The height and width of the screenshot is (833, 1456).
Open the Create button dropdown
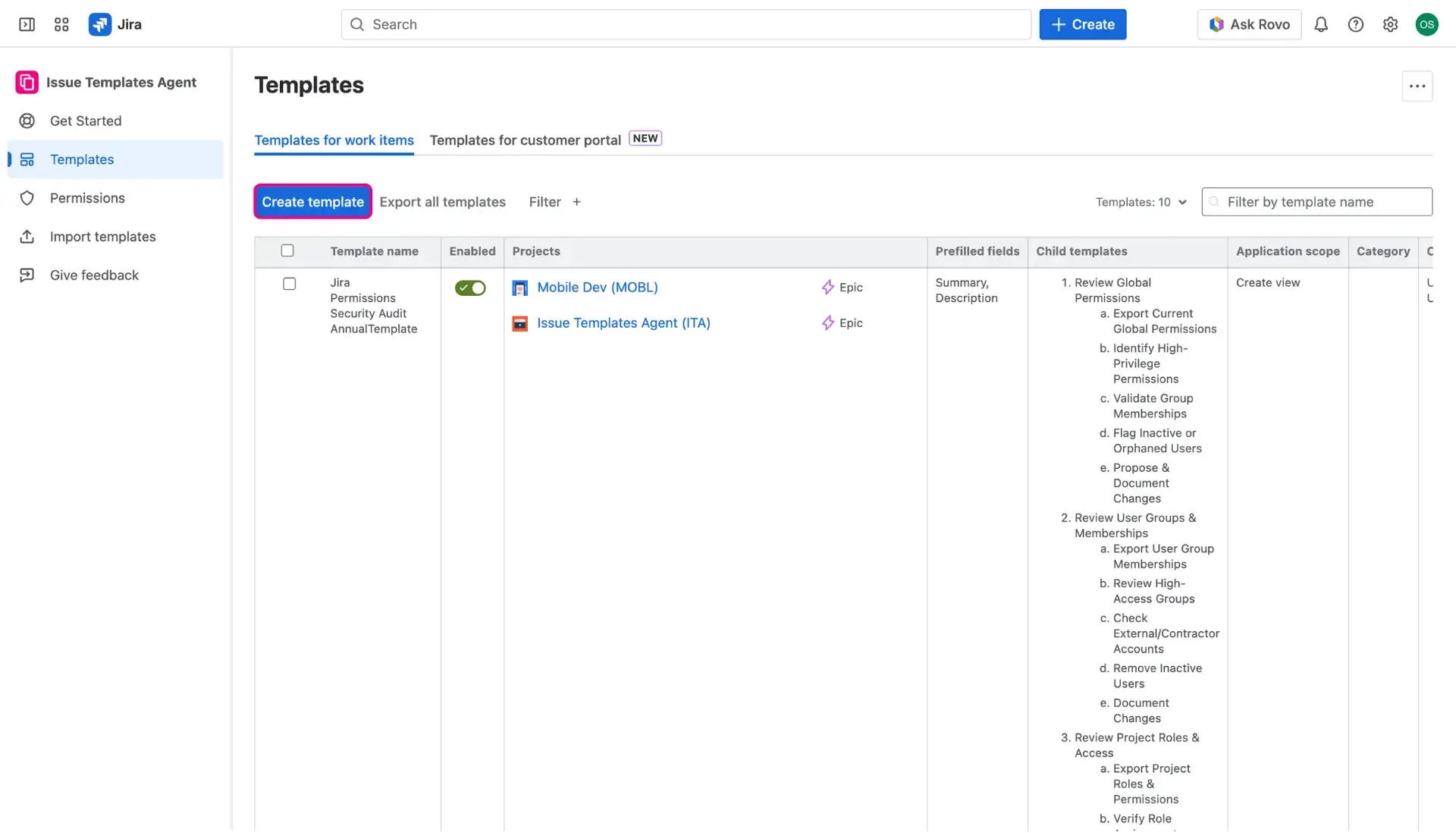[1082, 24]
